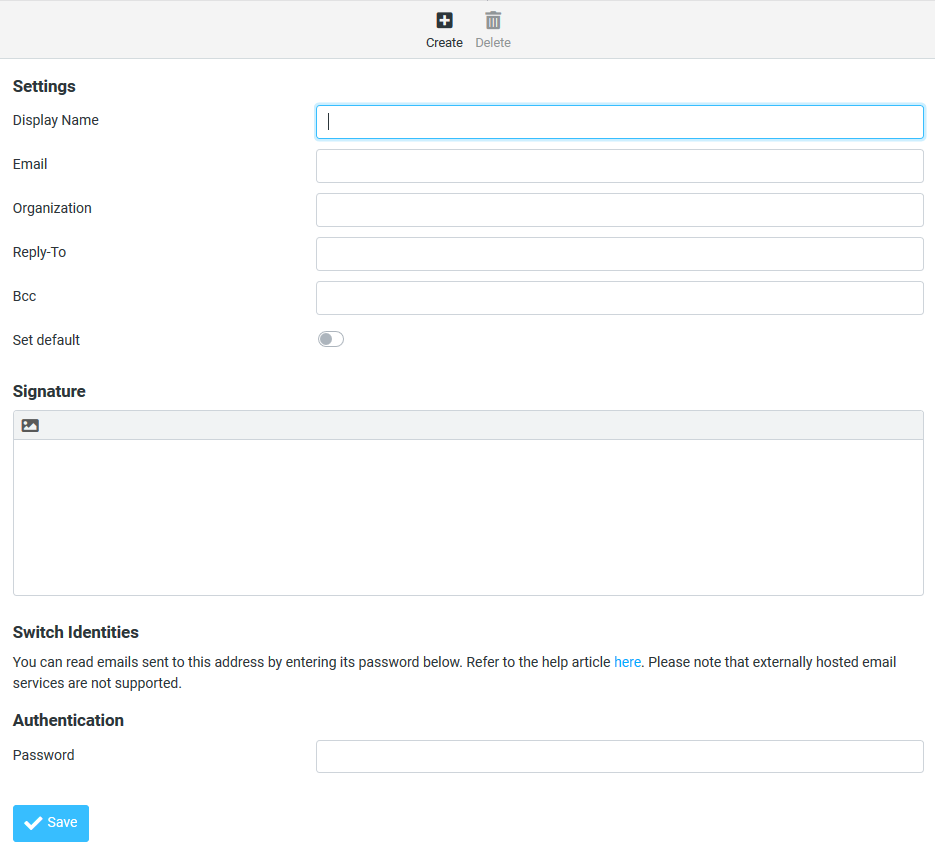Click the "Delete" text label in toolbar
935x851 pixels.
493,43
